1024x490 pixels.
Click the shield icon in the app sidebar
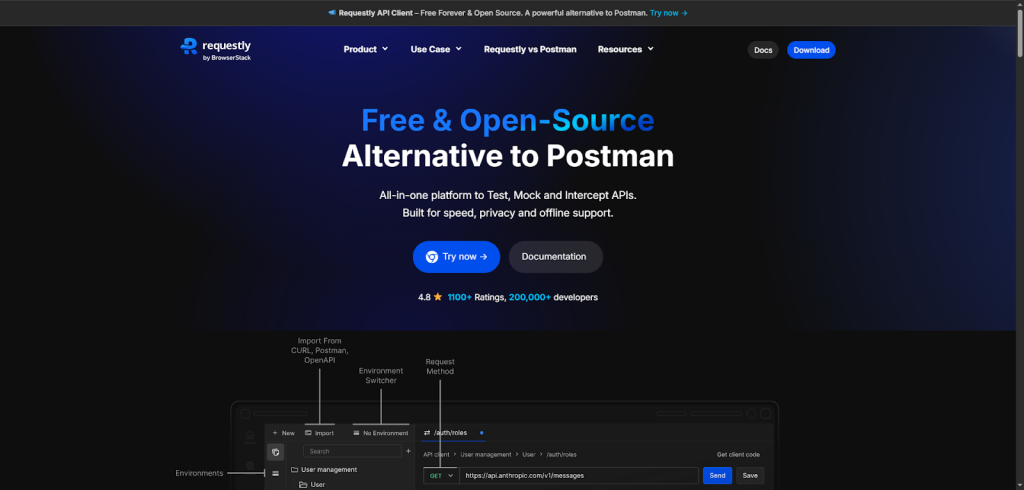coord(275,451)
